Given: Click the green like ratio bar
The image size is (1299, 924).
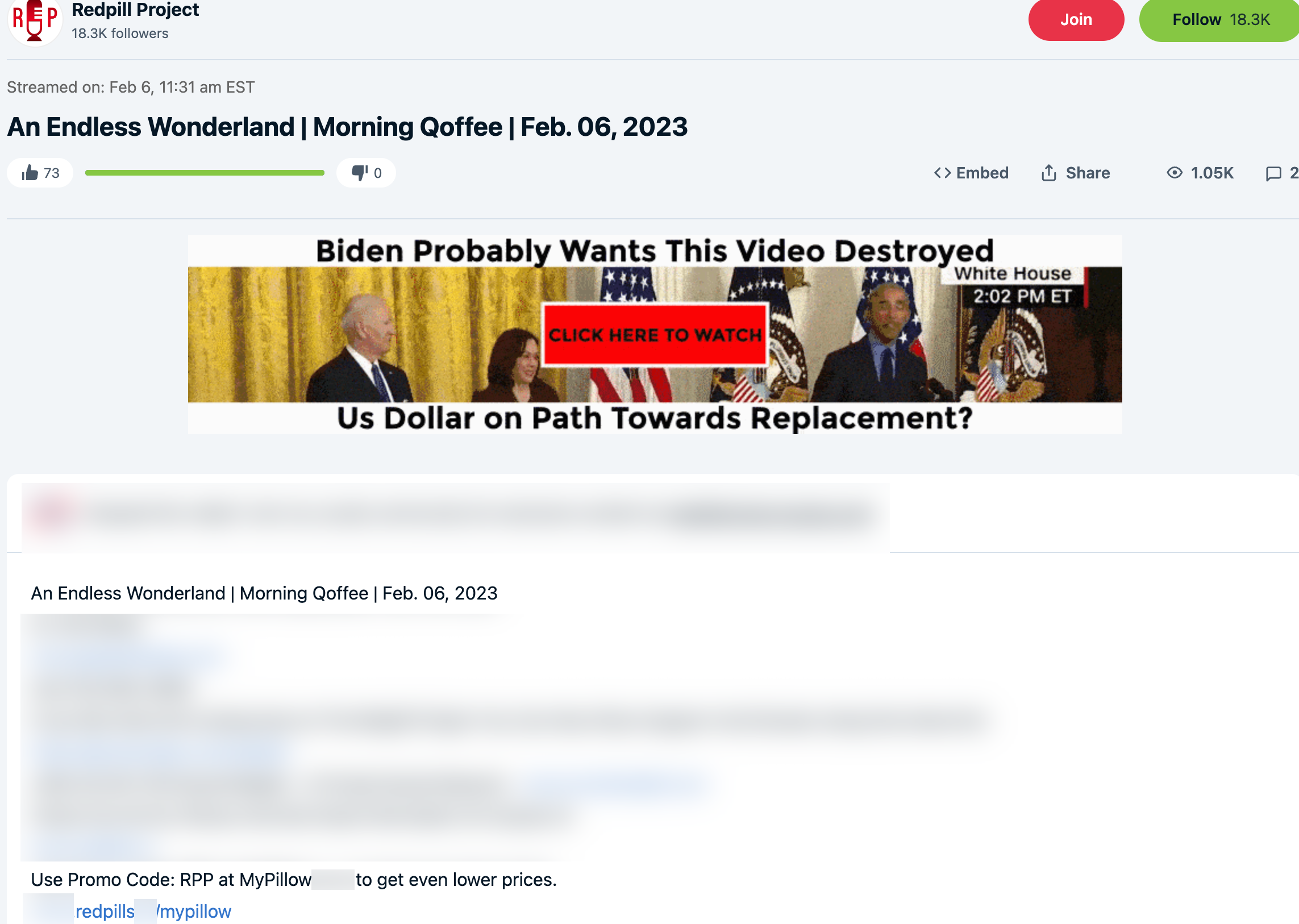Looking at the screenshot, I should point(204,172).
